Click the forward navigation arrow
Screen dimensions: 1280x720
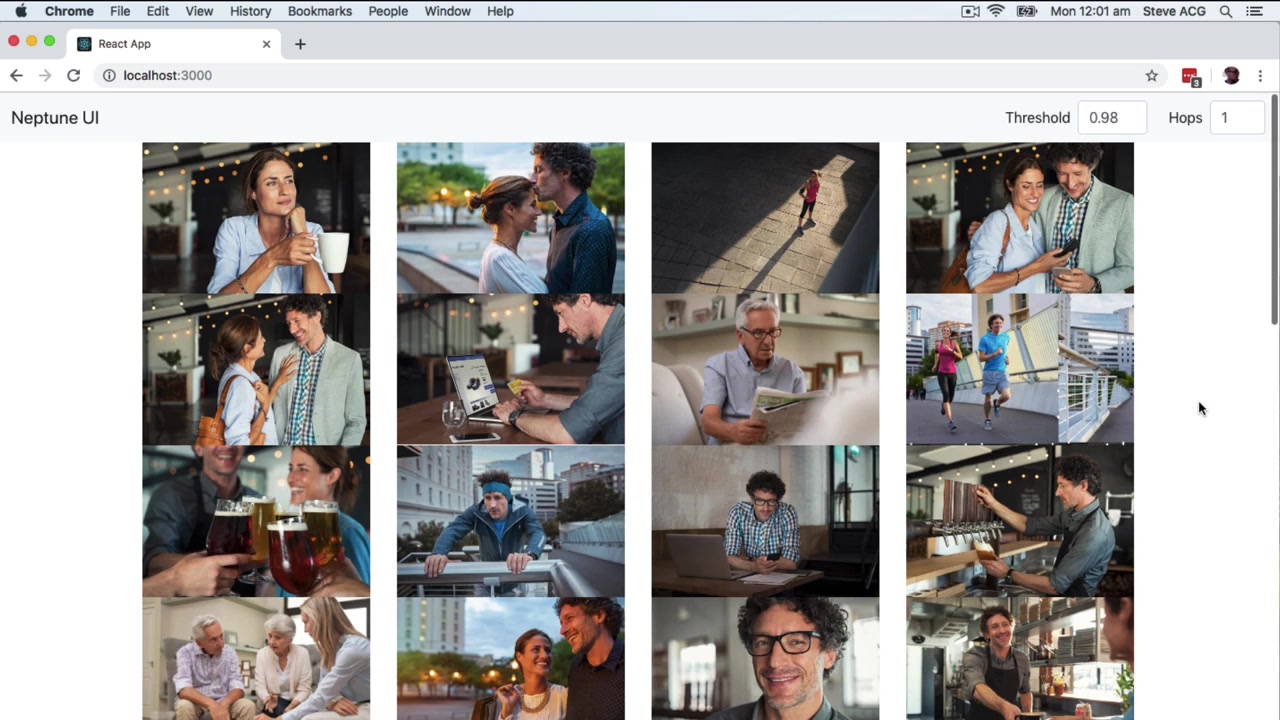(44, 75)
